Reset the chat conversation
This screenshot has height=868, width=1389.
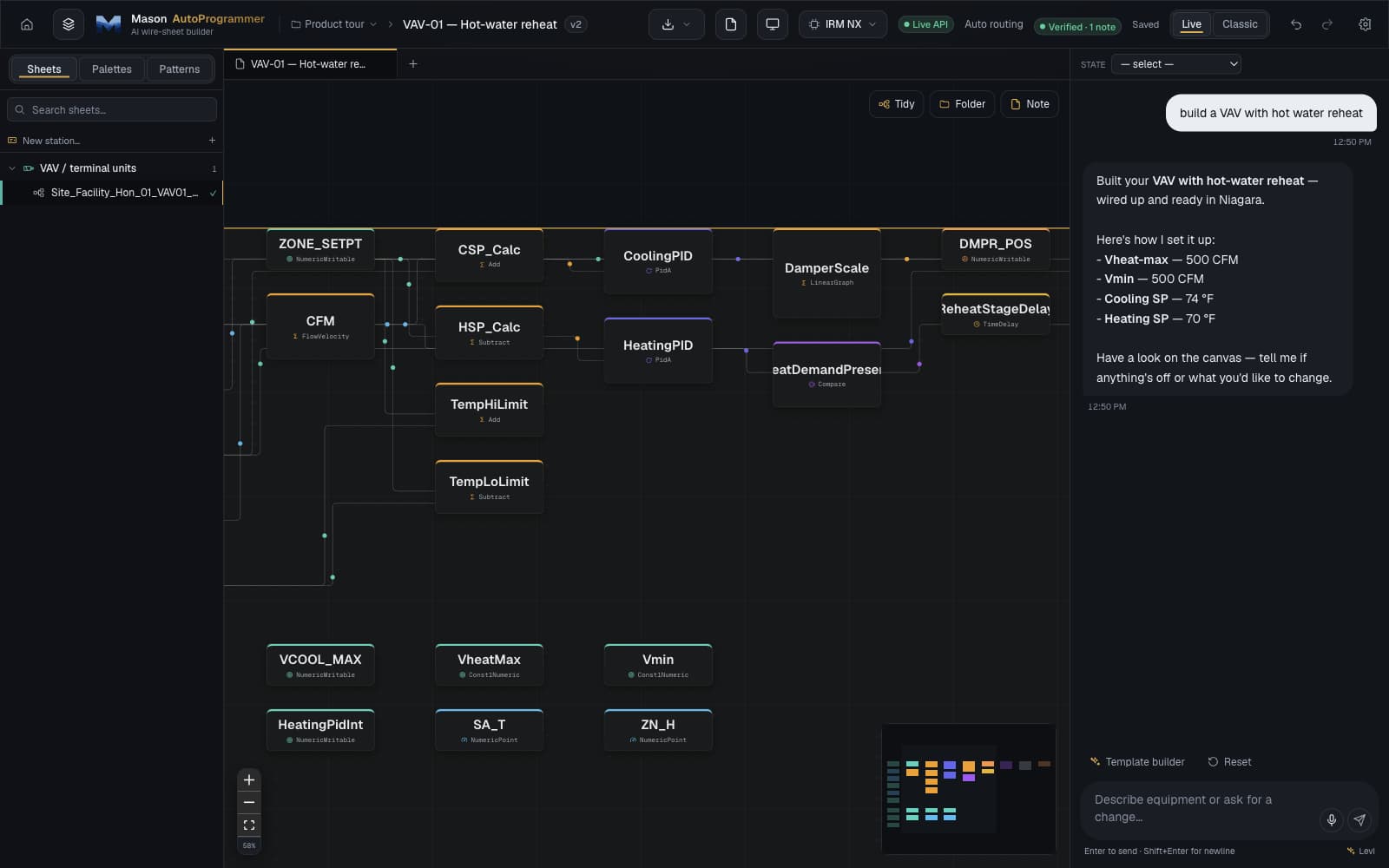(1229, 762)
